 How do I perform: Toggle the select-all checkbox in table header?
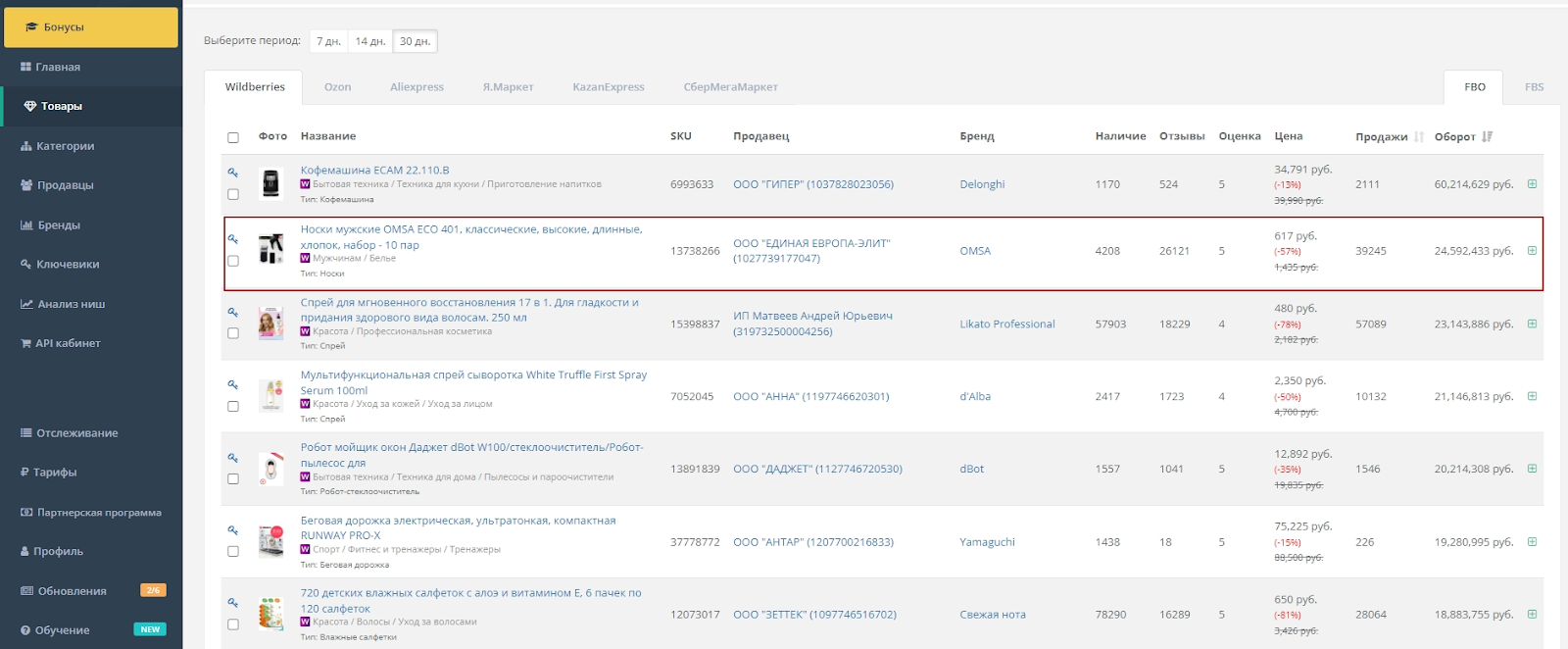[x=233, y=137]
